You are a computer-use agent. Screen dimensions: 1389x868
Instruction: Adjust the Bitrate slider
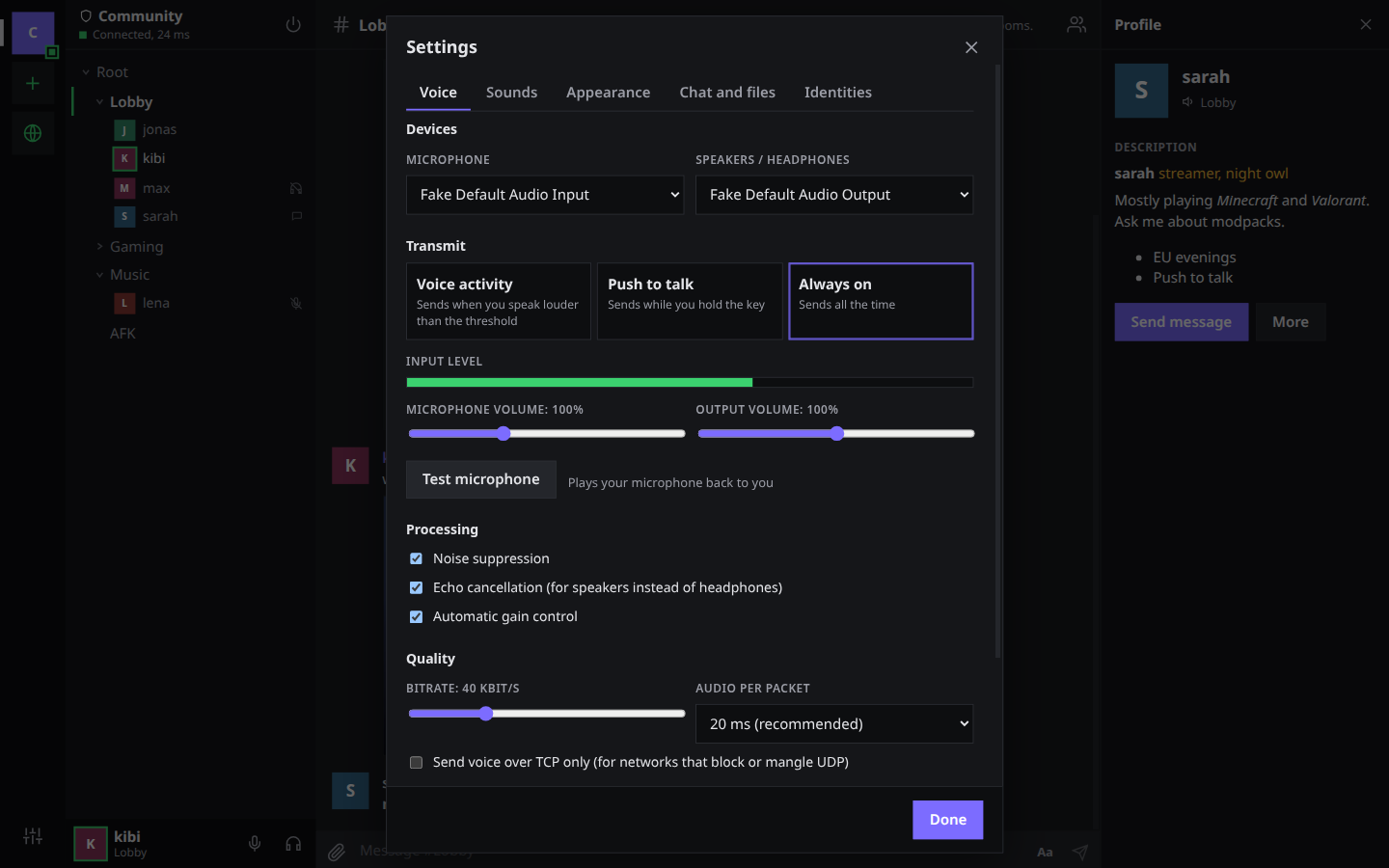[546, 714]
